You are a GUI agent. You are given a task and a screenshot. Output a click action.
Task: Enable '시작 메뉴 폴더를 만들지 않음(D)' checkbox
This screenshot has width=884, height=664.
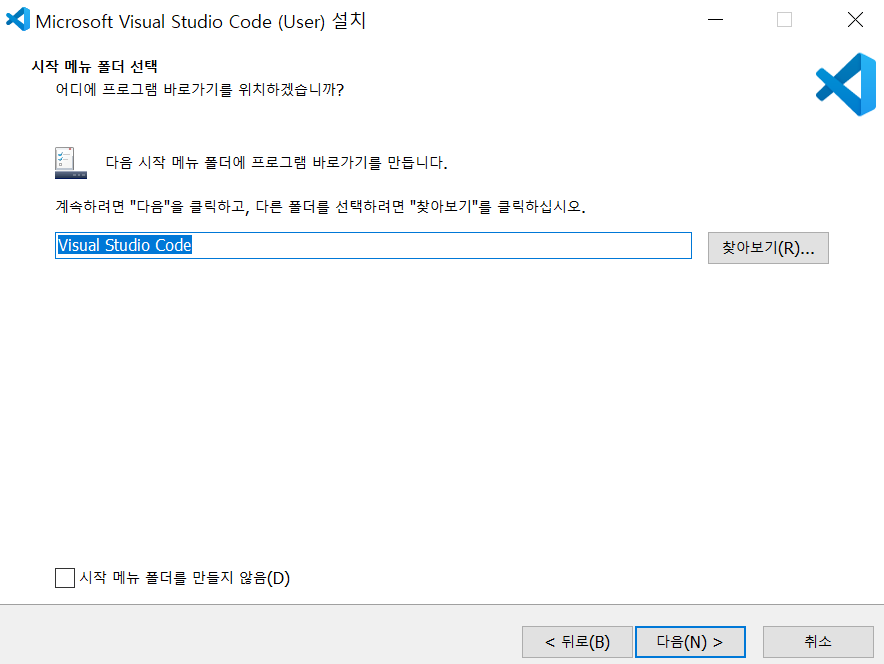pyautogui.click(x=65, y=578)
